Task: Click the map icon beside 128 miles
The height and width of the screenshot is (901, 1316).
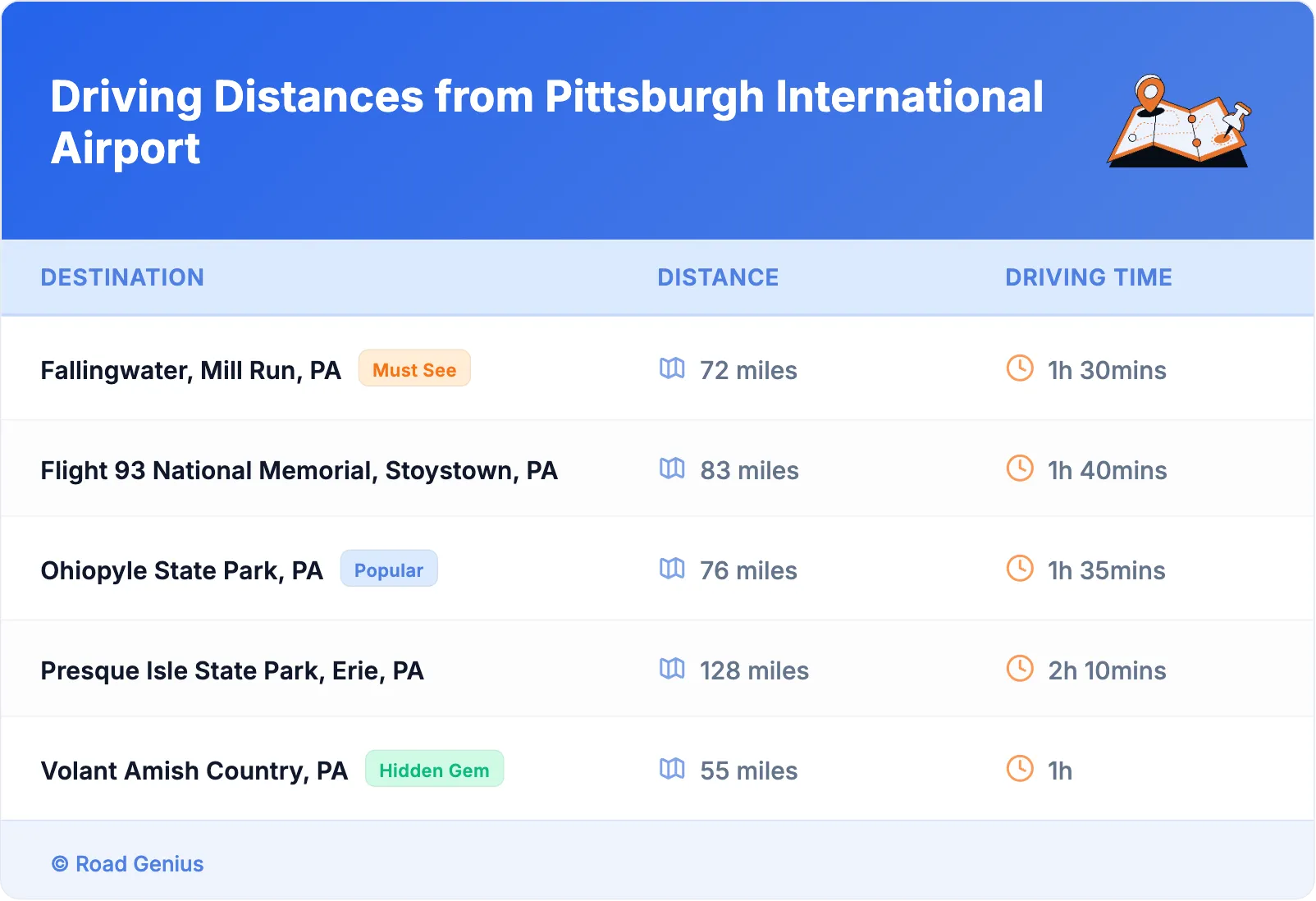Action: [672, 669]
